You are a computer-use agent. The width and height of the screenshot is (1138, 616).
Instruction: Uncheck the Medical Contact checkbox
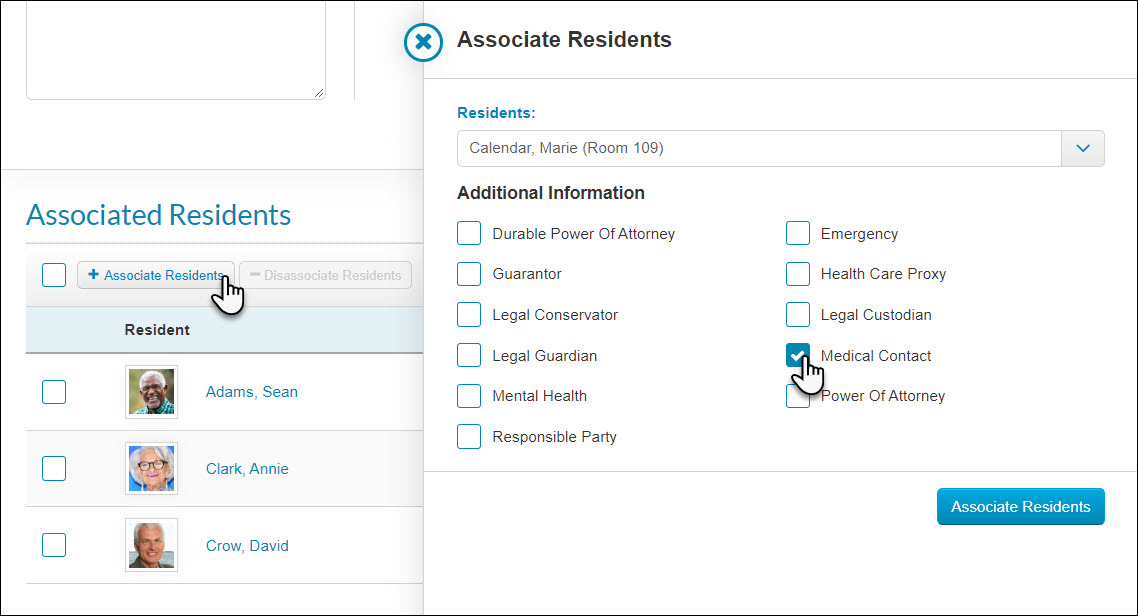[x=798, y=356]
